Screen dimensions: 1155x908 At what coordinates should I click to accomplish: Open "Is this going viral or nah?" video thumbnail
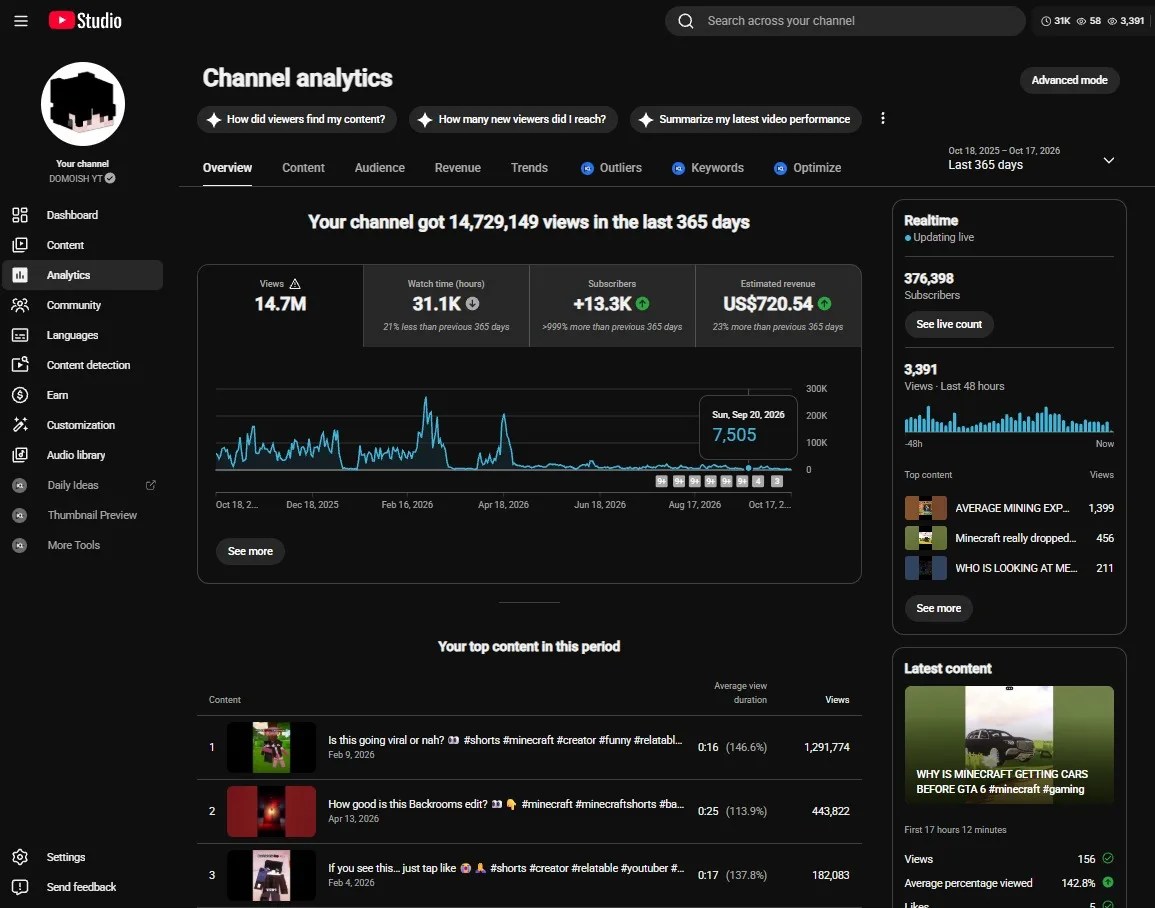point(271,747)
